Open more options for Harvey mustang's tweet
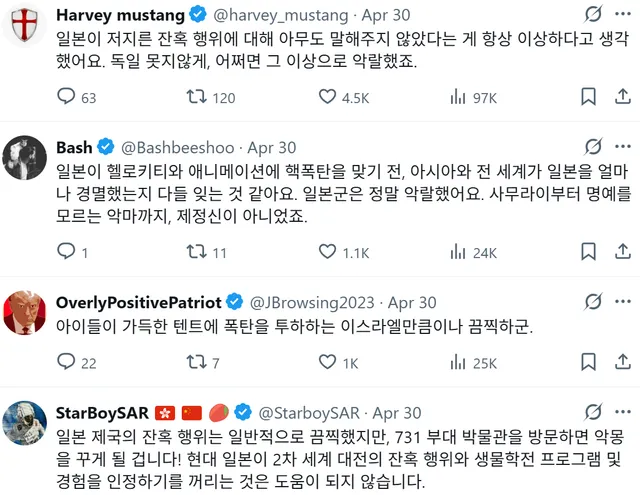The image size is (640, 495). tap(621, 16)
